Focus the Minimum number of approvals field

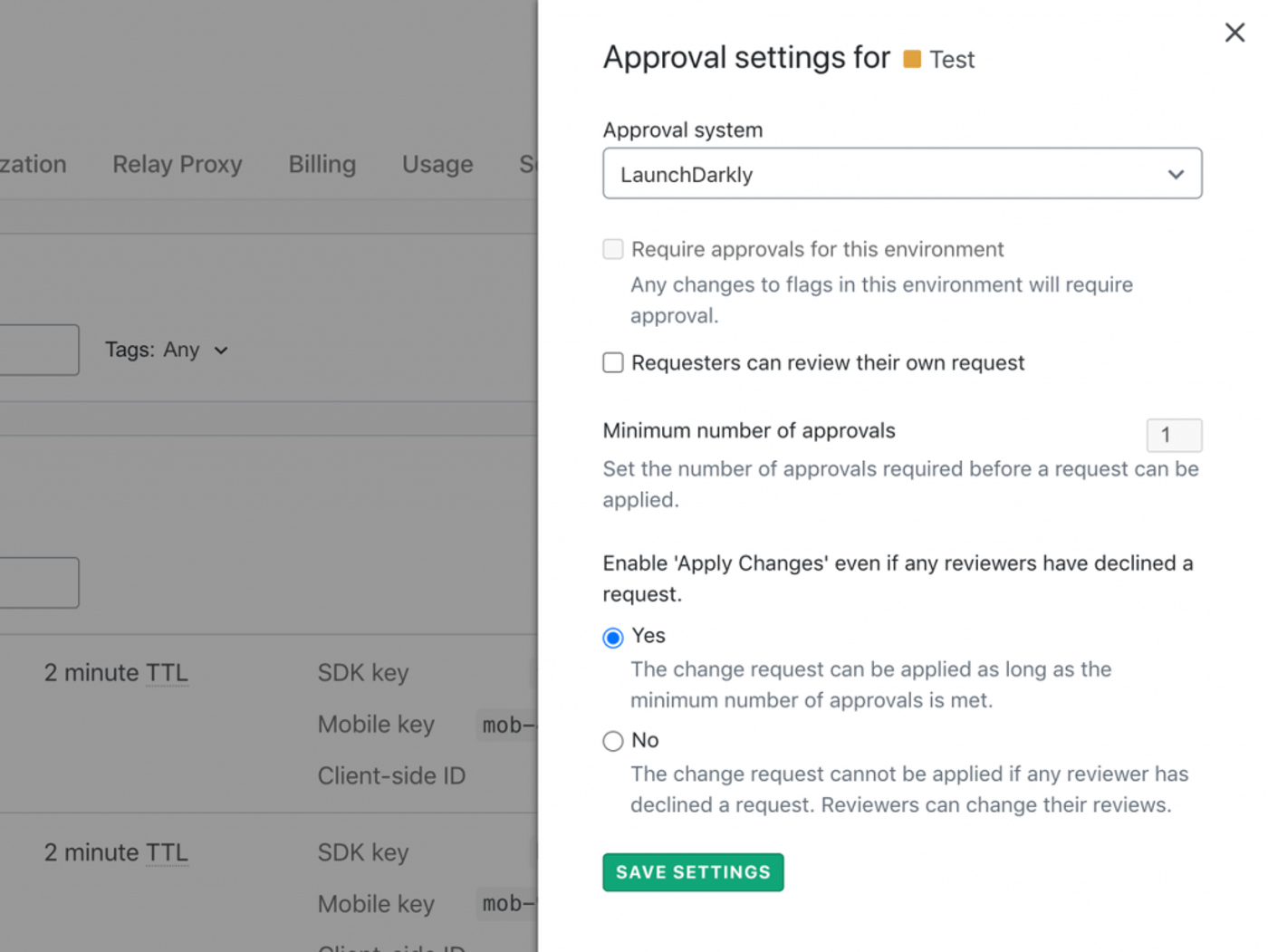[x=1173, y=436]
